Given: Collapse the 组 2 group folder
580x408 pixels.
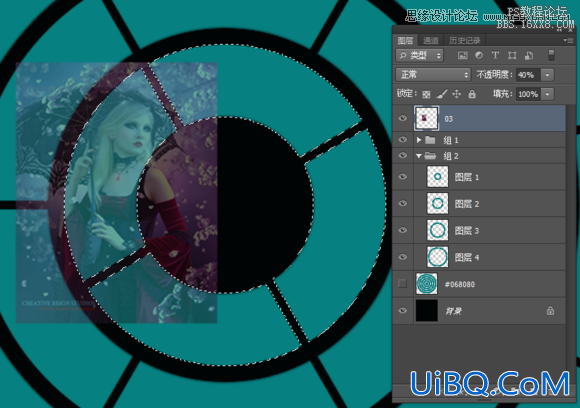Looking at the screenshot, I should pyautogui.click(x=419, y=156).
